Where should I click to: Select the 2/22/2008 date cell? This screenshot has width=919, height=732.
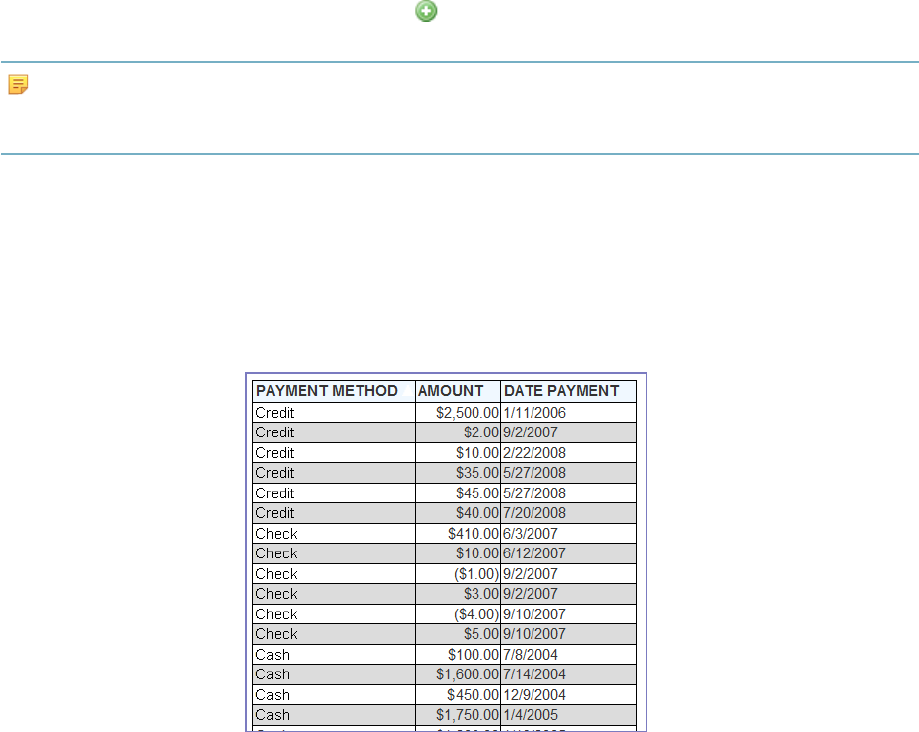coord(569,453)
